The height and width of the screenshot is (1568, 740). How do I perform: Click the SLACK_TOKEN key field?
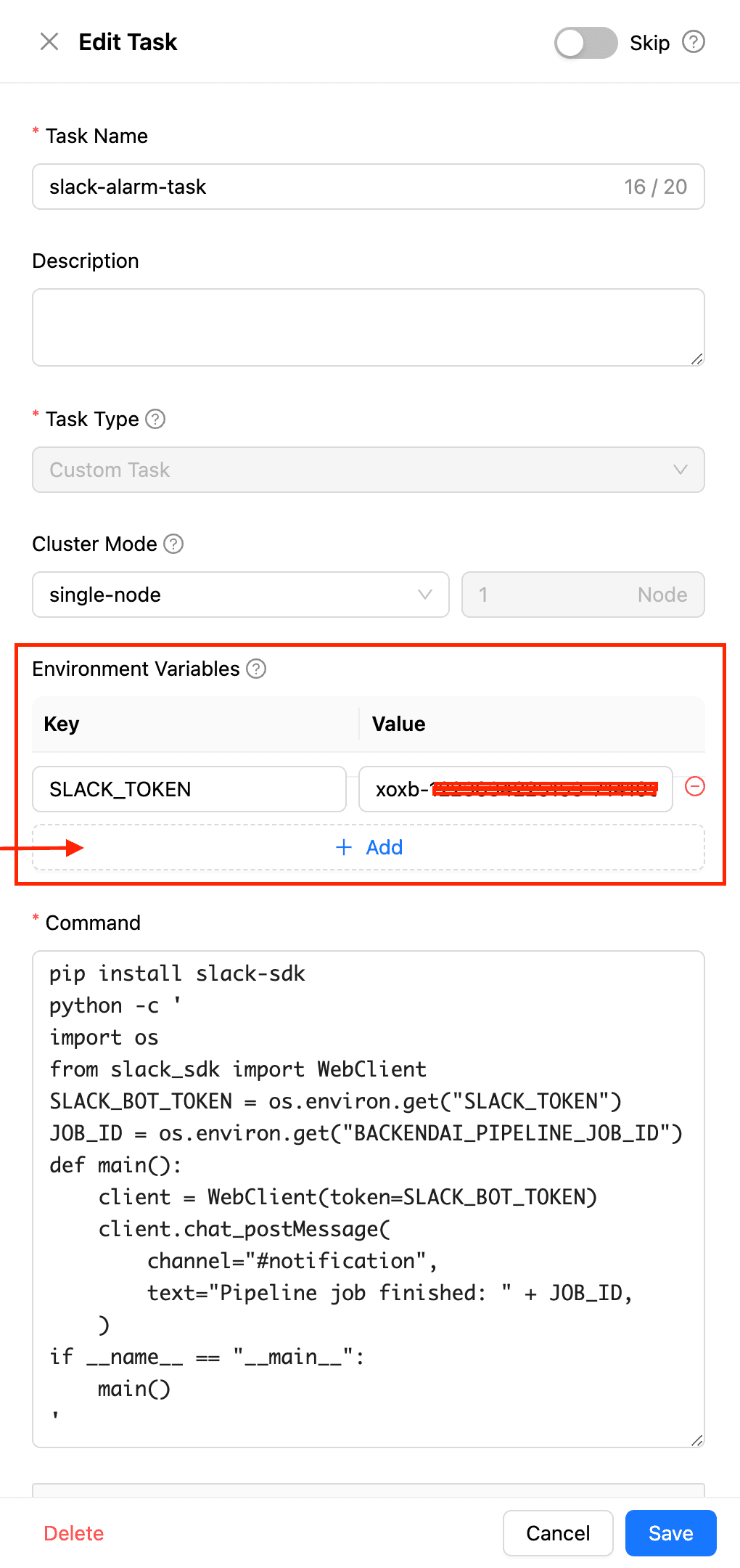189,789
